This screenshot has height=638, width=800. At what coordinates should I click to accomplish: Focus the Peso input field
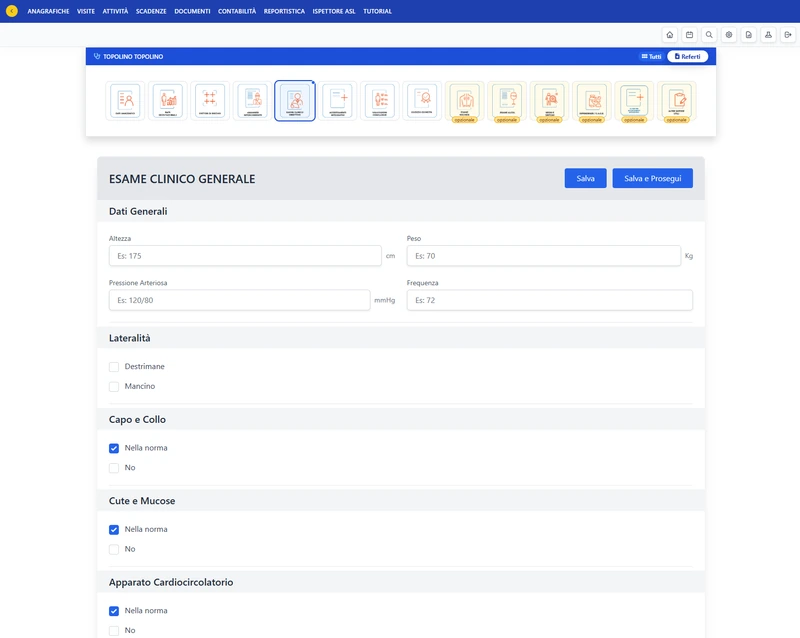pyautogui.click(x=543, y=256)
